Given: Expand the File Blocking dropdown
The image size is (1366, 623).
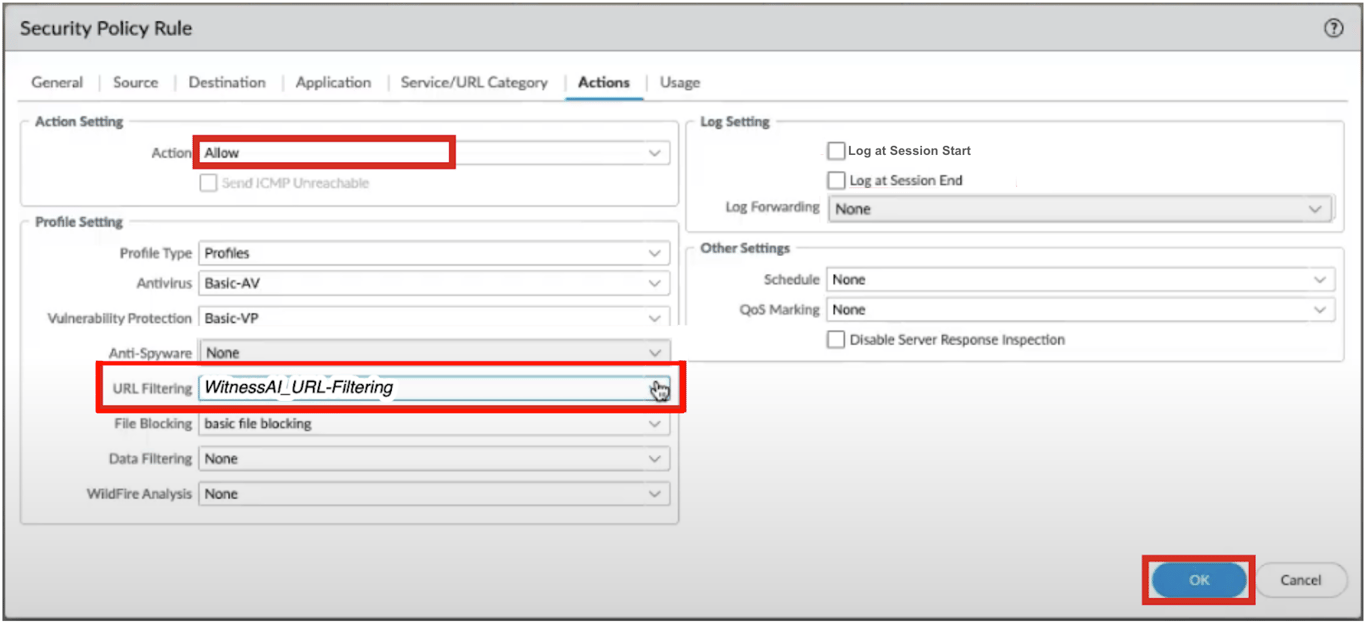Looking at the screenshot, I should (x=434, y=423).
